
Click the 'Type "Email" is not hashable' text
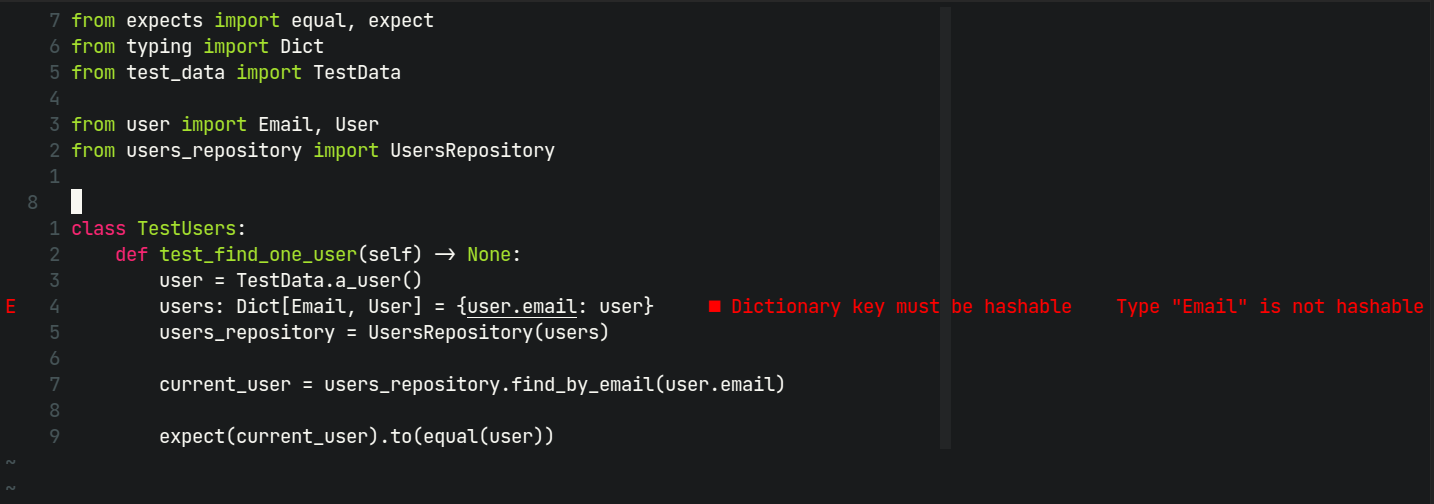(1269, 307)
